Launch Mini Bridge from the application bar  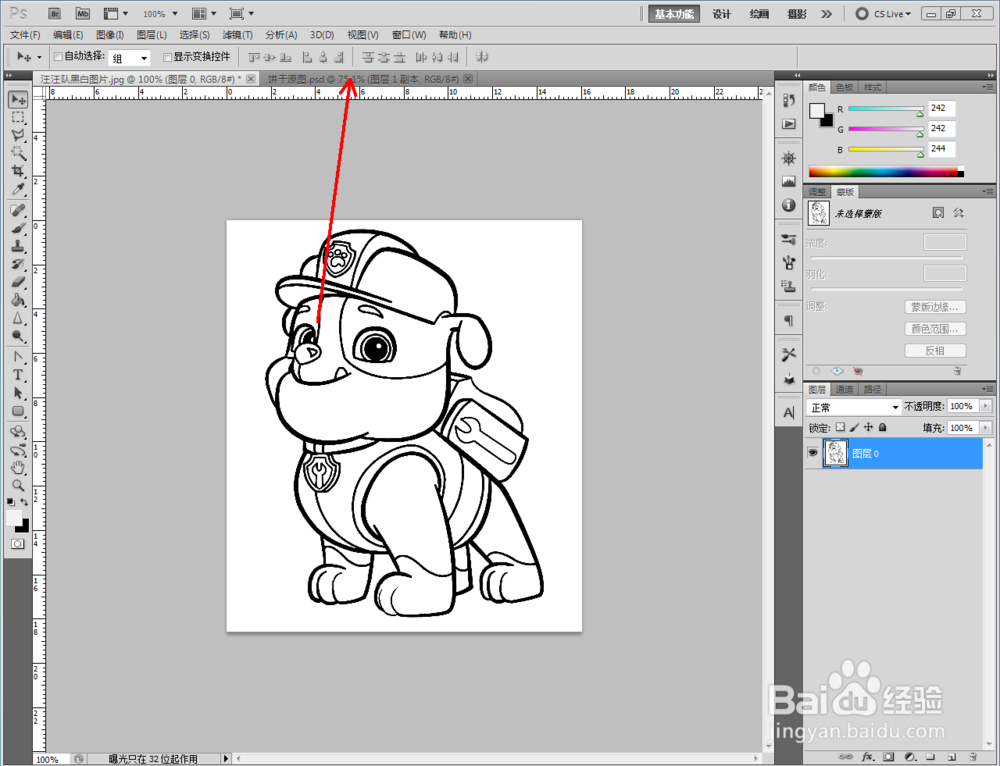click(x=82, y=13)
